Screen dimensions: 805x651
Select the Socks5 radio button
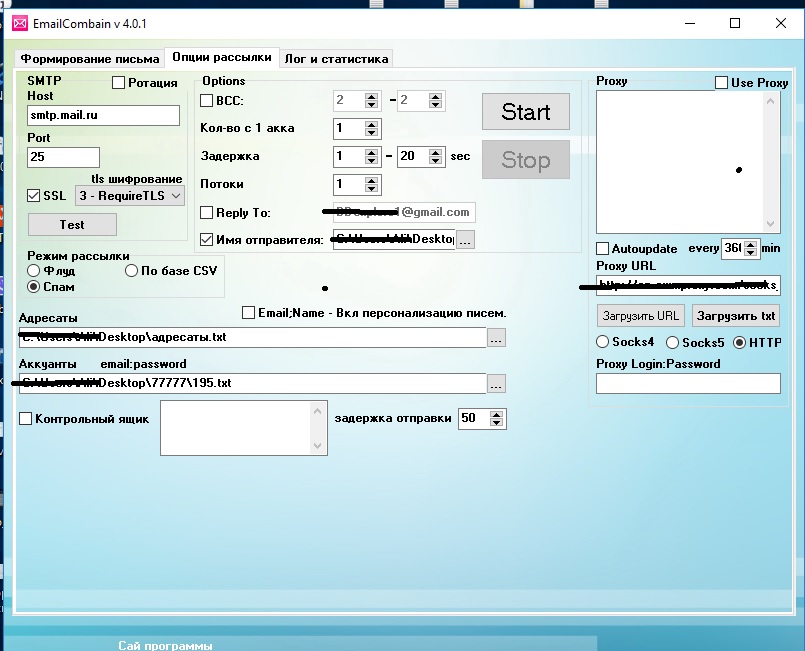pos(672,342)
